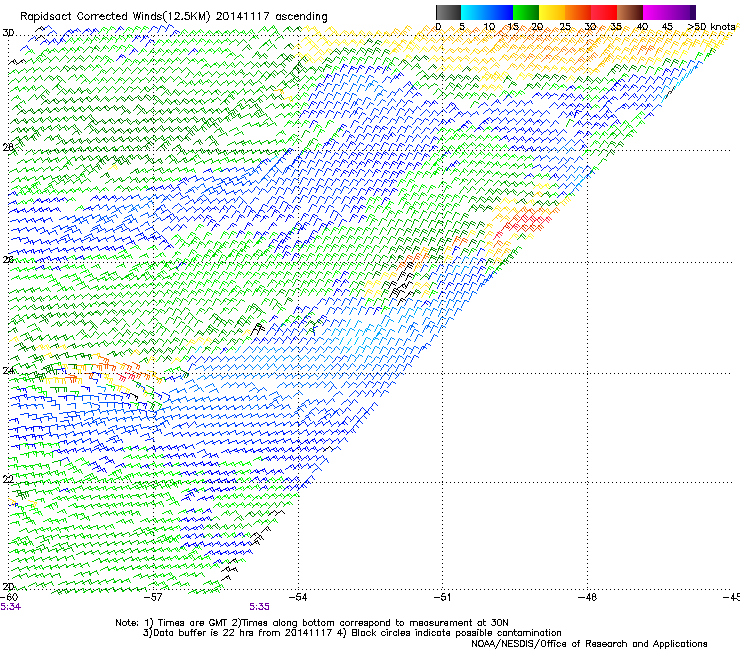
Task: Click the gray 0–5 knots color segment
Action: click(x=448, y=12)
